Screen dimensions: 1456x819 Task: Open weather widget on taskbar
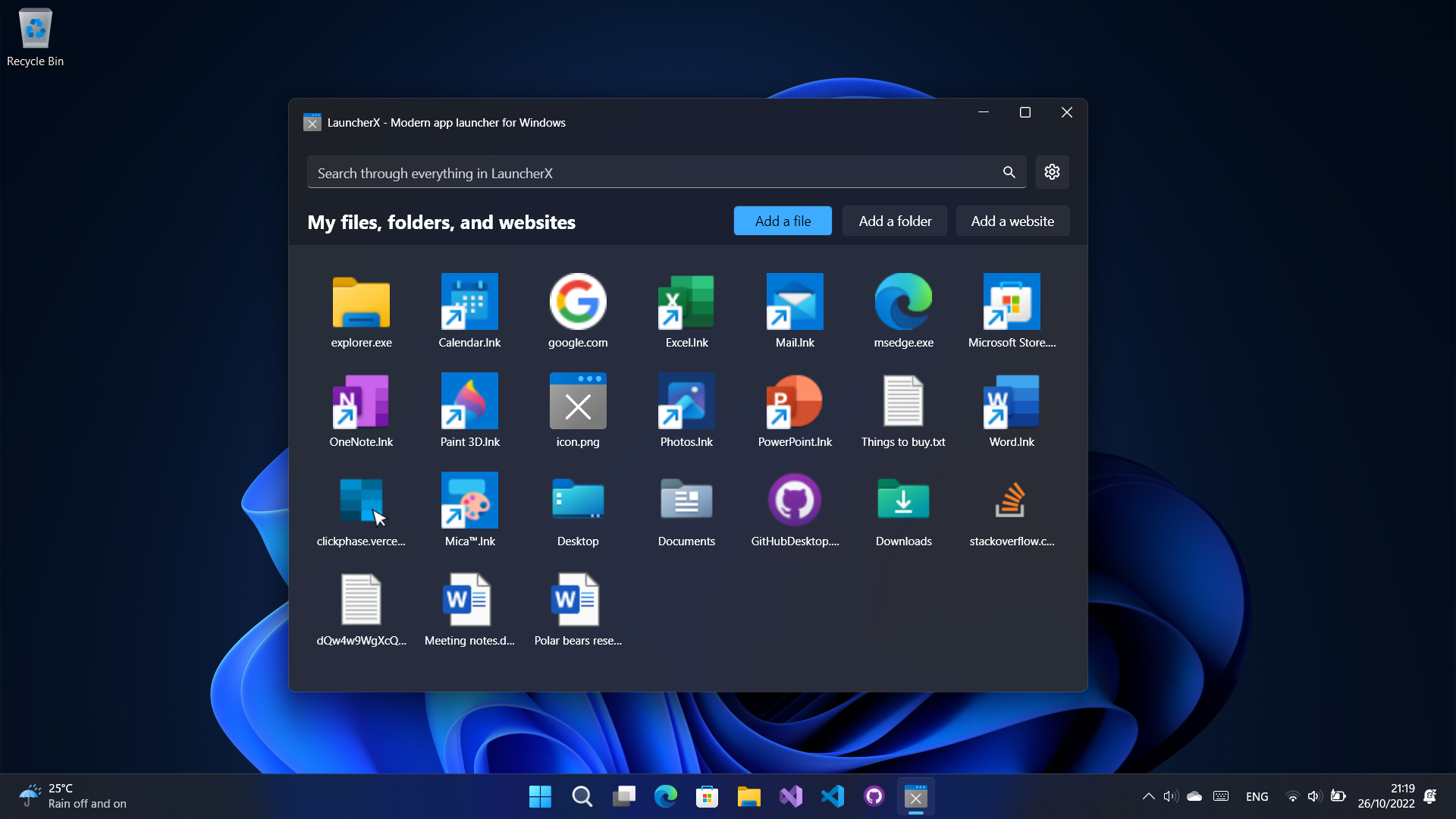click(74, 796)
